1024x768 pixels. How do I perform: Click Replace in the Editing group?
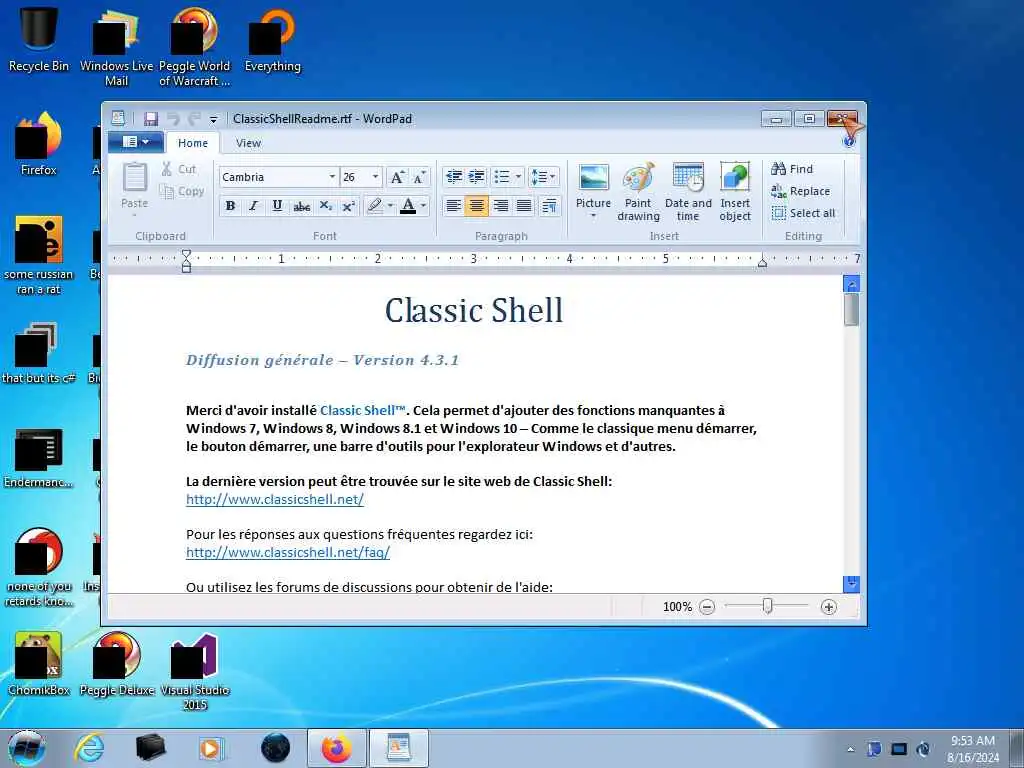coord(801,191)
